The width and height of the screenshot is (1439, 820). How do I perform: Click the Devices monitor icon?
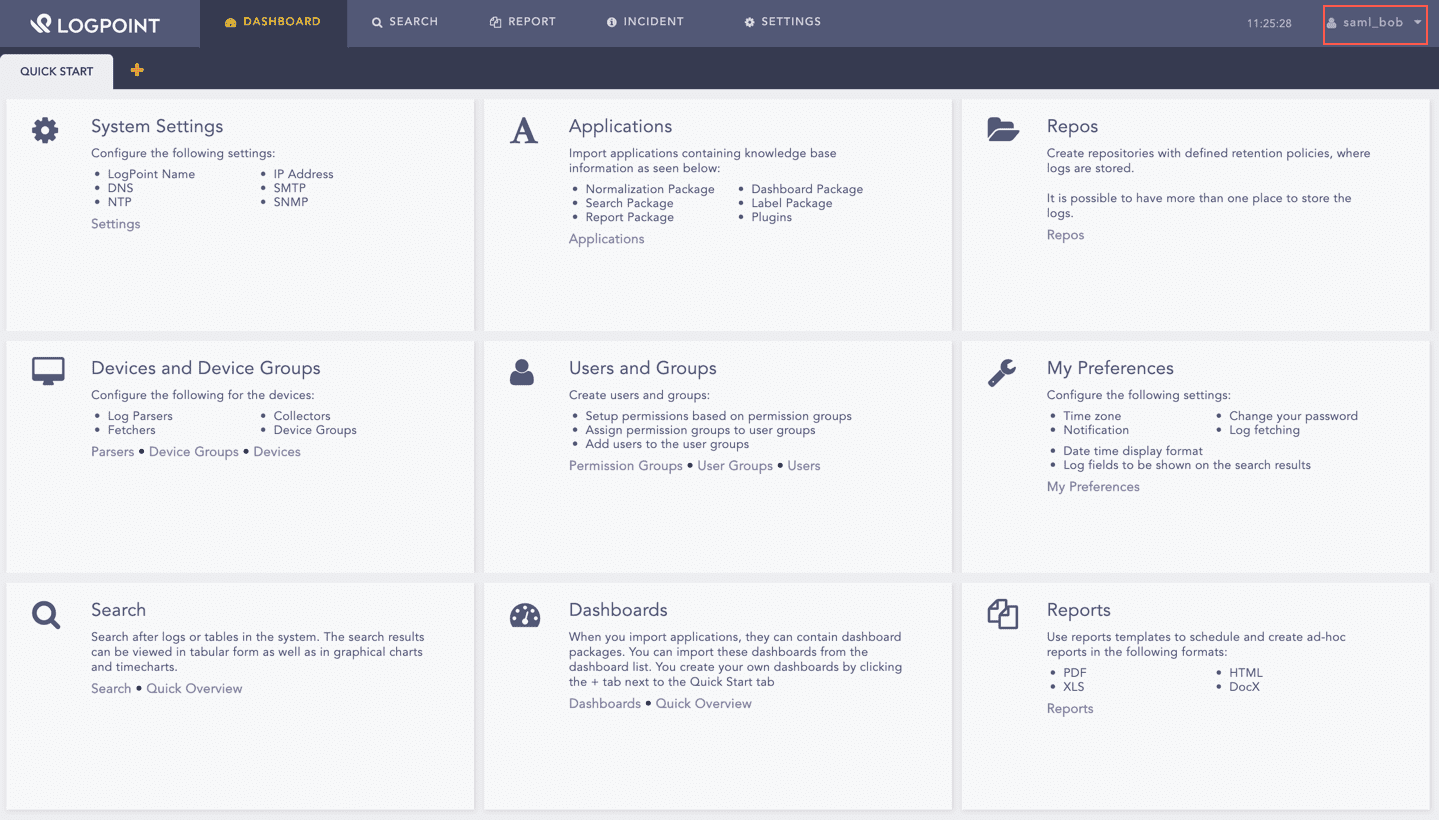(x=47, y=371)
